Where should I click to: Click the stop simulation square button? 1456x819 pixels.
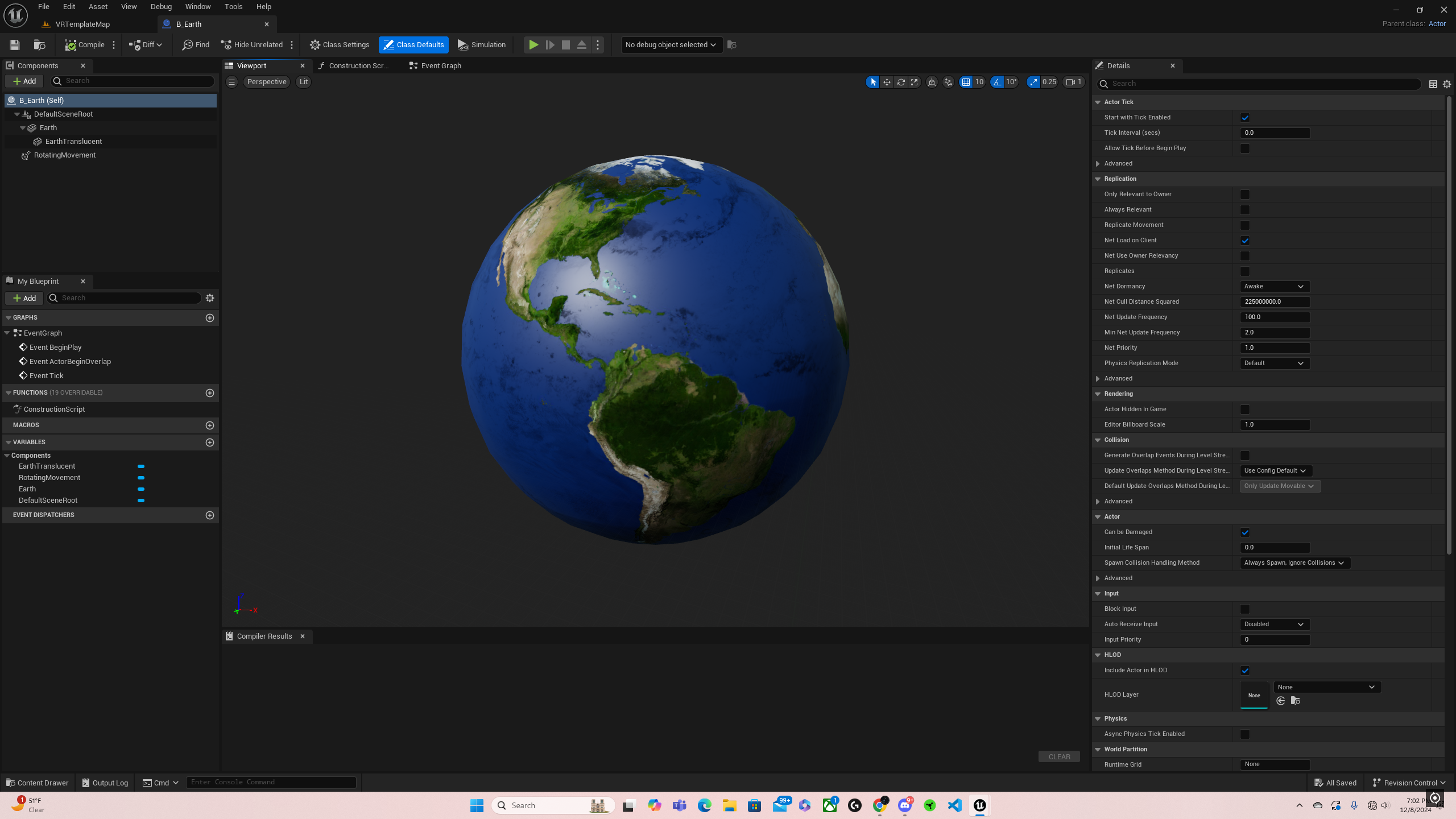[565, 44]
